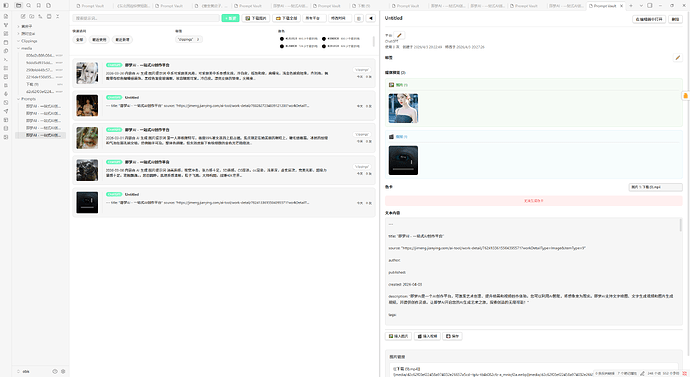690x377 pixels.
Task: Open the settings gear at bottom left
Action: [x=63, y=371]
